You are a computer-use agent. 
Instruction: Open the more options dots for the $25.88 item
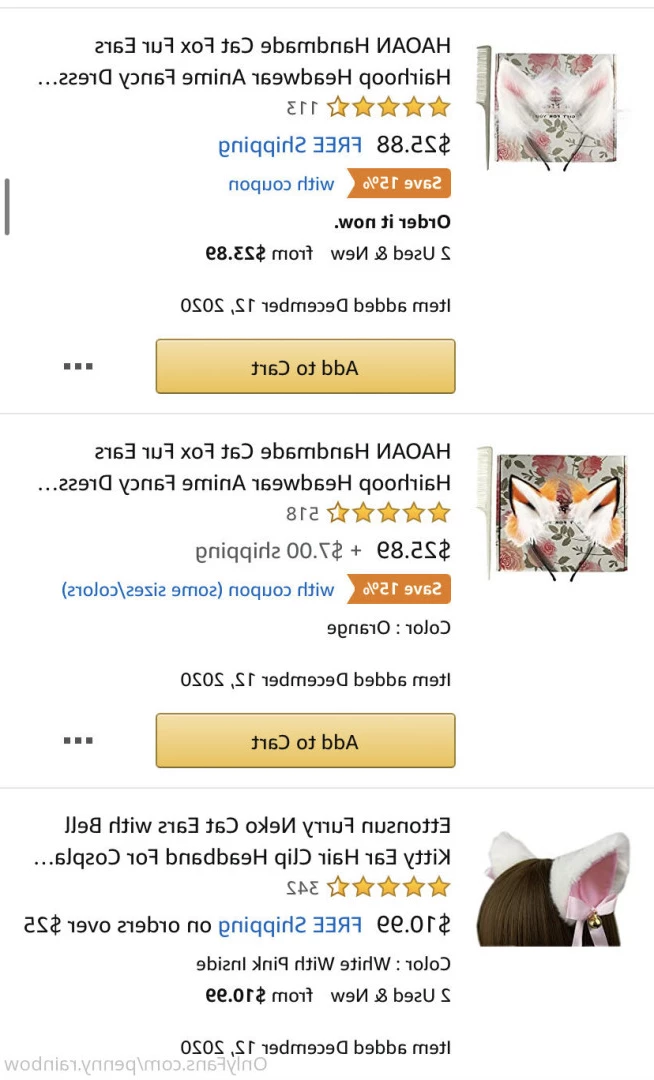pyautogui.click(x=77, y=367)
